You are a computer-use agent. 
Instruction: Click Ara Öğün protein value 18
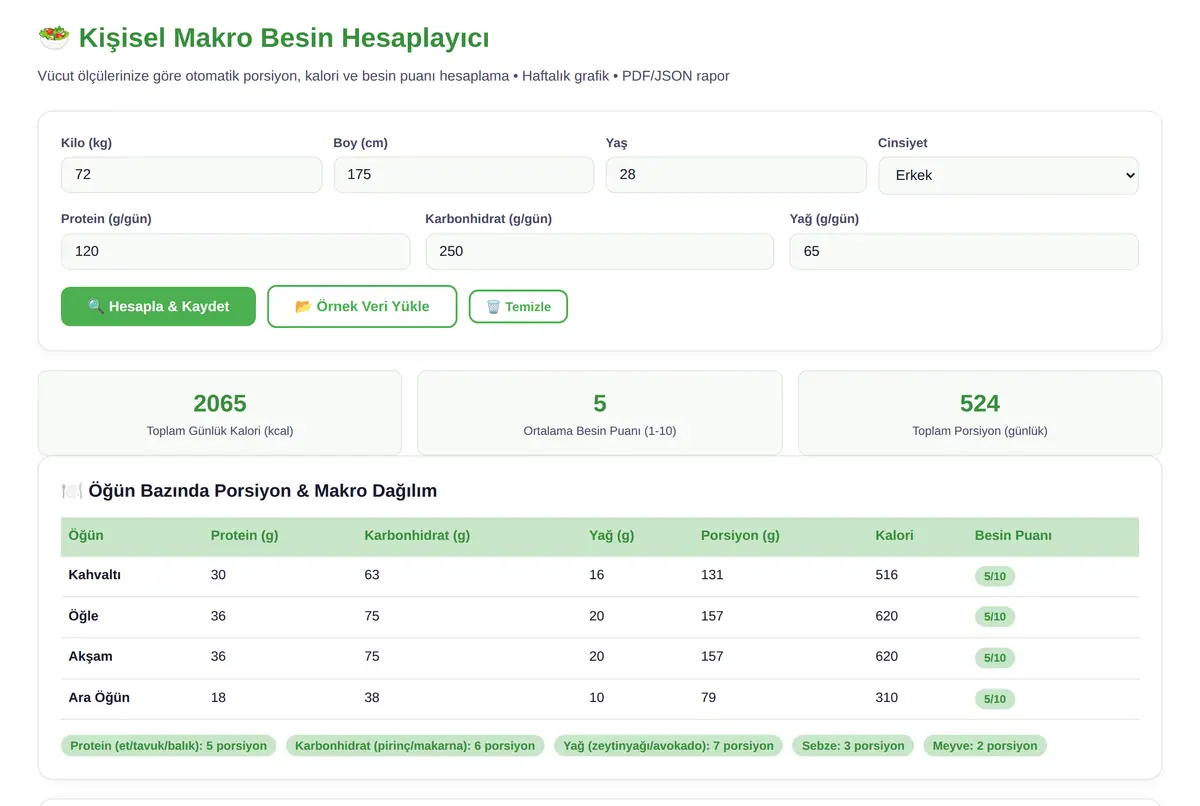[218, 697]
